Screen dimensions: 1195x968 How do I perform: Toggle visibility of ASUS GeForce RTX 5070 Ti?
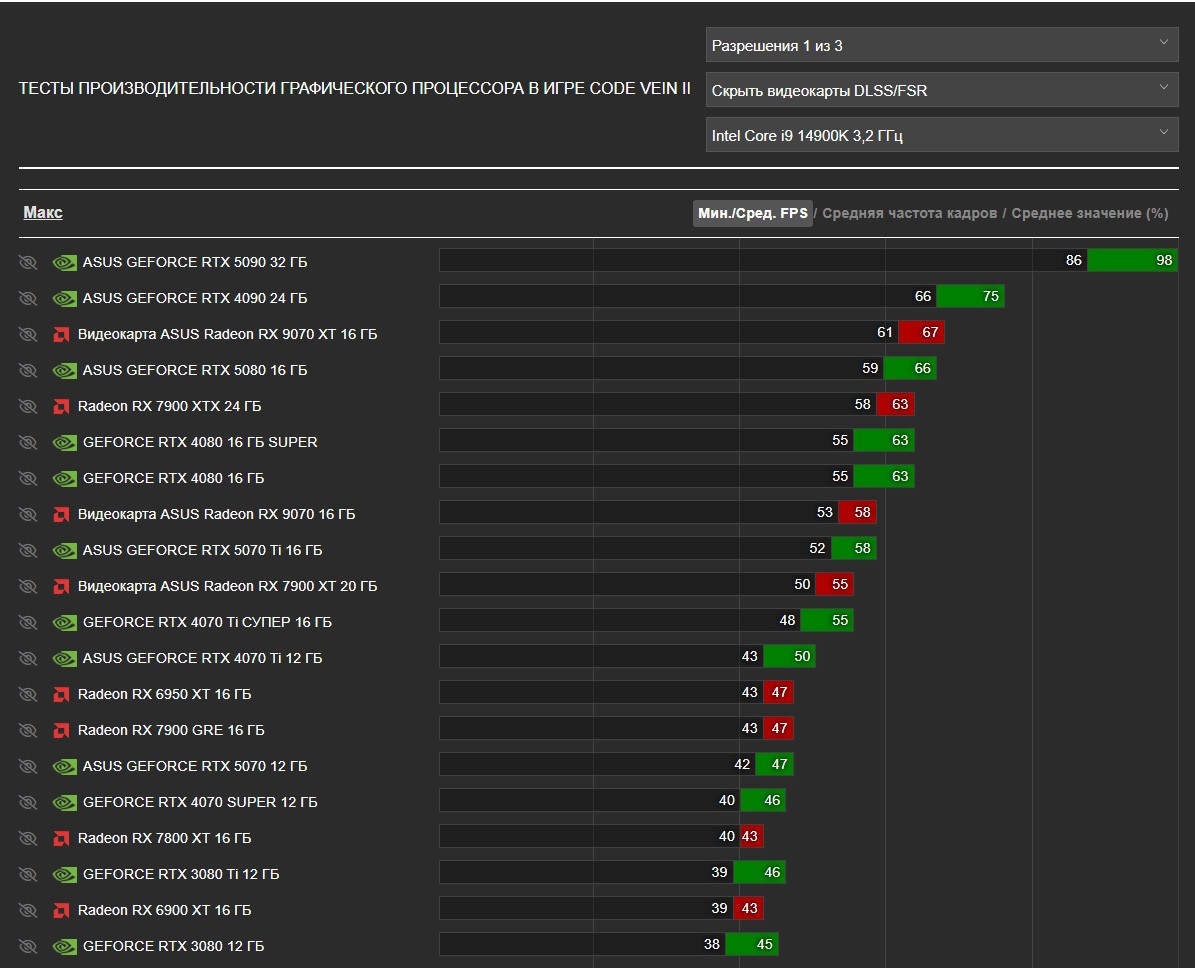(28, 550)
